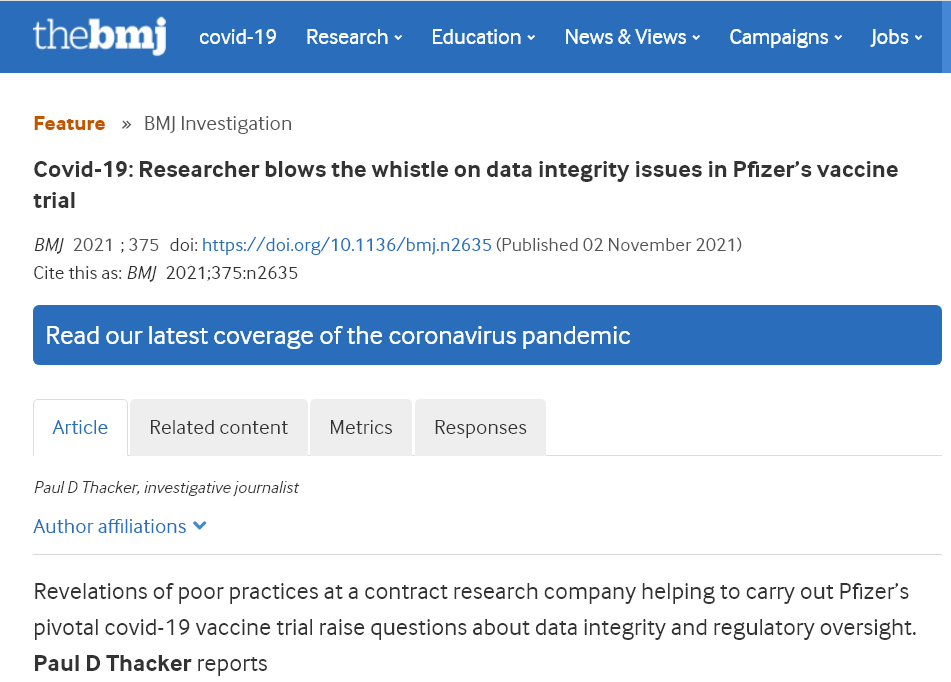Select the Article tab

(80, 427)
